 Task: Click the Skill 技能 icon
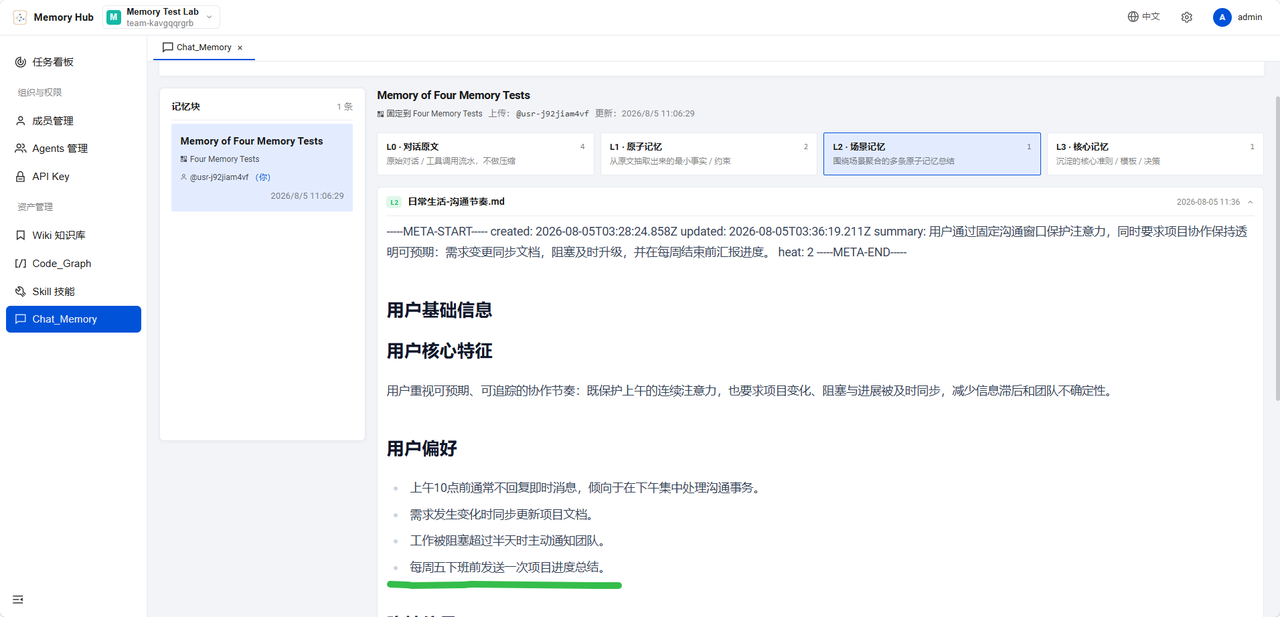[21, 291]
